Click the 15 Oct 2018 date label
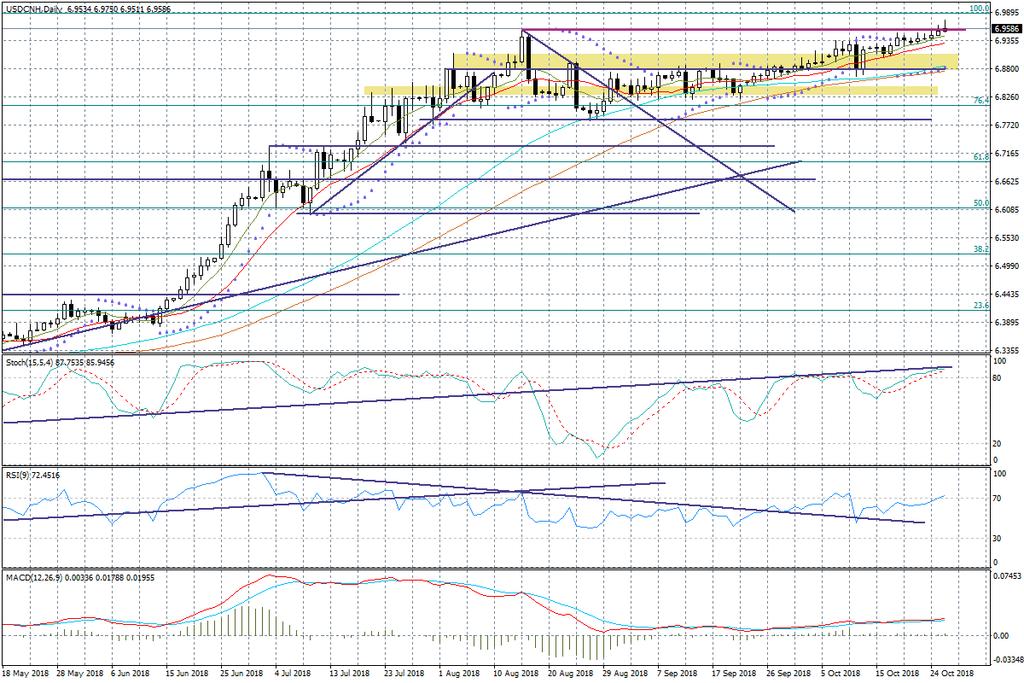Image resolution: width=1024 pixels, height=683 pixels. [x=897, y=673]
